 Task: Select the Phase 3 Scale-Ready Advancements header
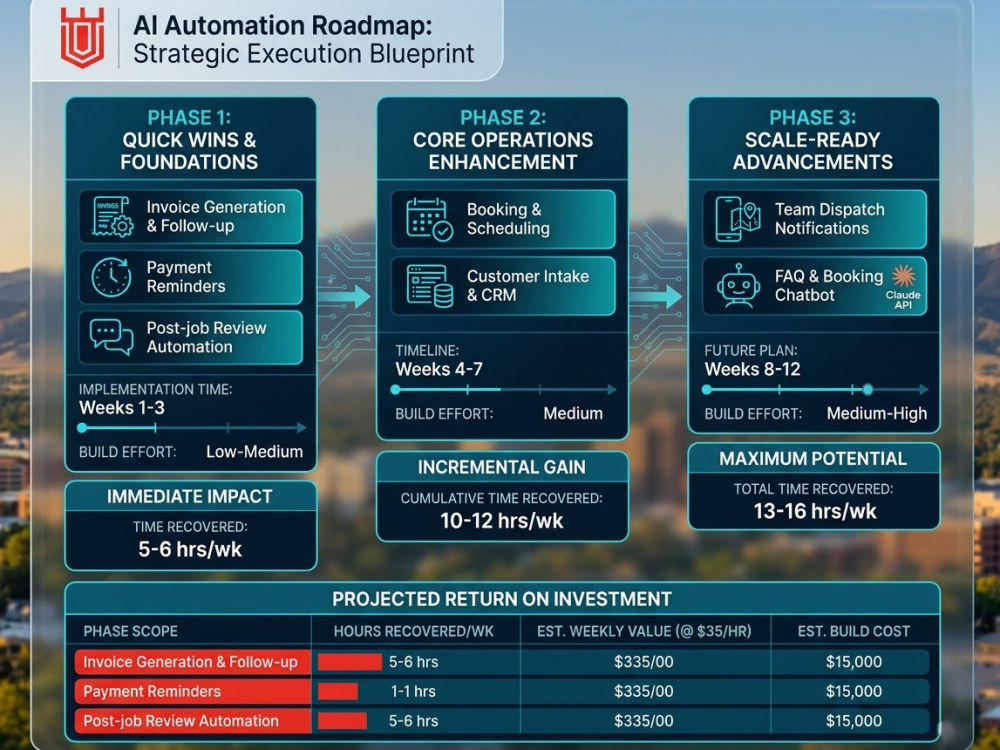[812, 140]
